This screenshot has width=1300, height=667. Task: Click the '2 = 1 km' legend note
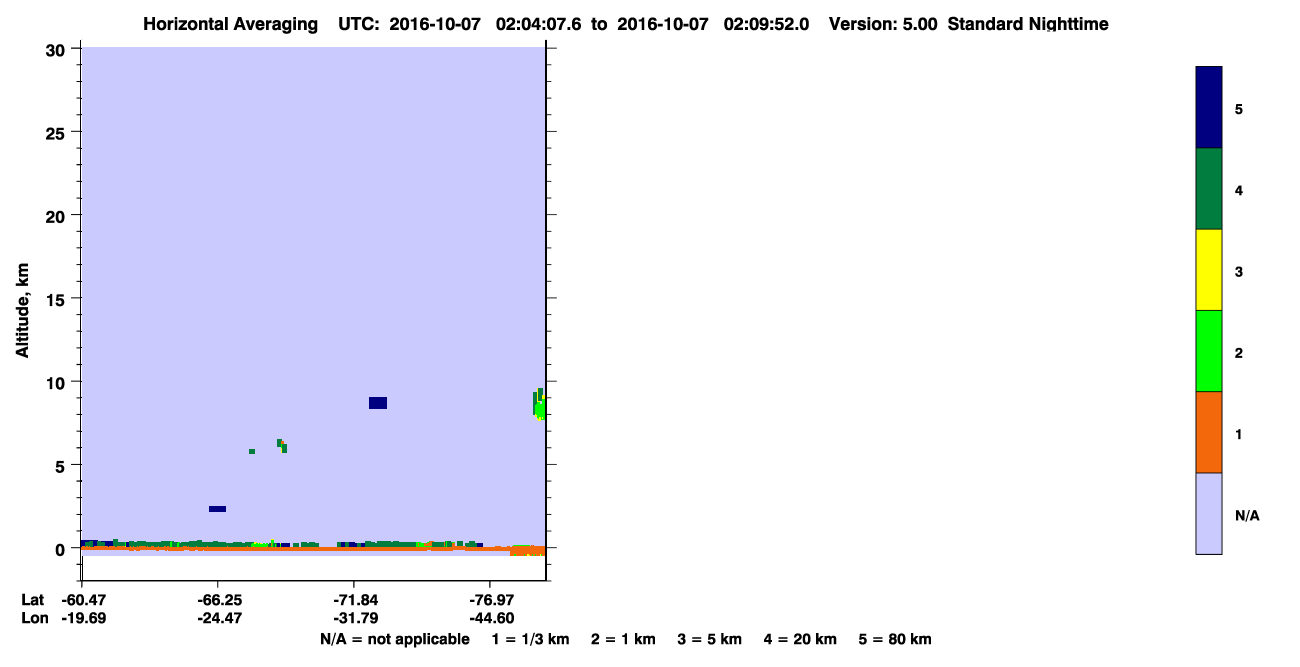pyautogui.click(x=623, y=639)
